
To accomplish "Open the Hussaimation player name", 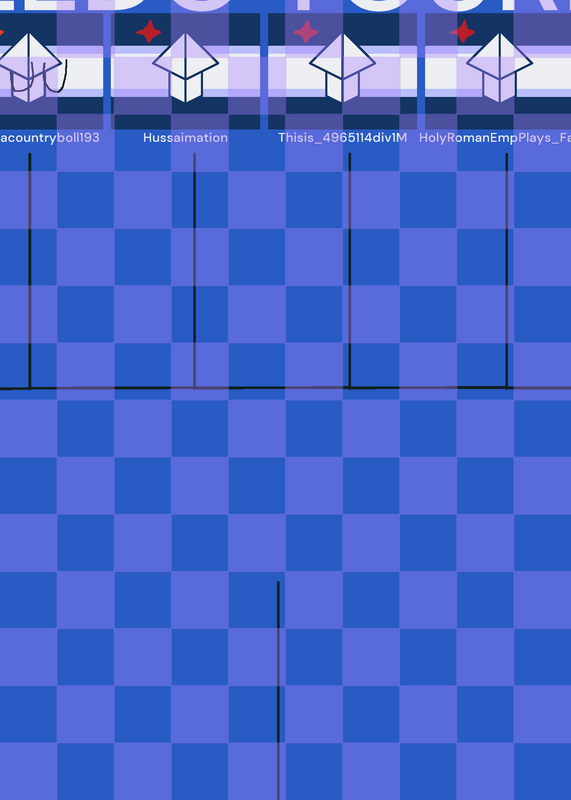I will 185,138.
